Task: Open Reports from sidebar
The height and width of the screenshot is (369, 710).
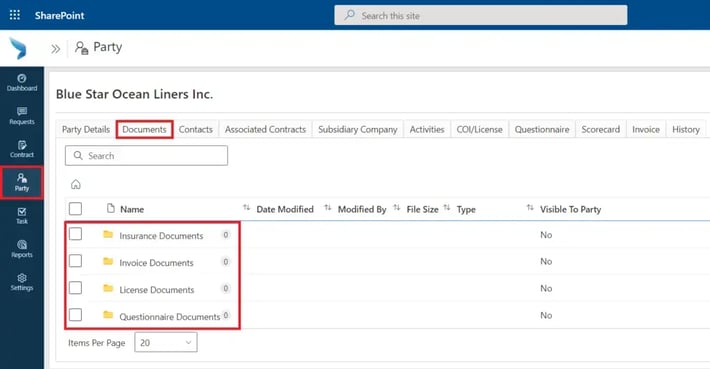Action: pyautogui.click(x=22, y=249)
